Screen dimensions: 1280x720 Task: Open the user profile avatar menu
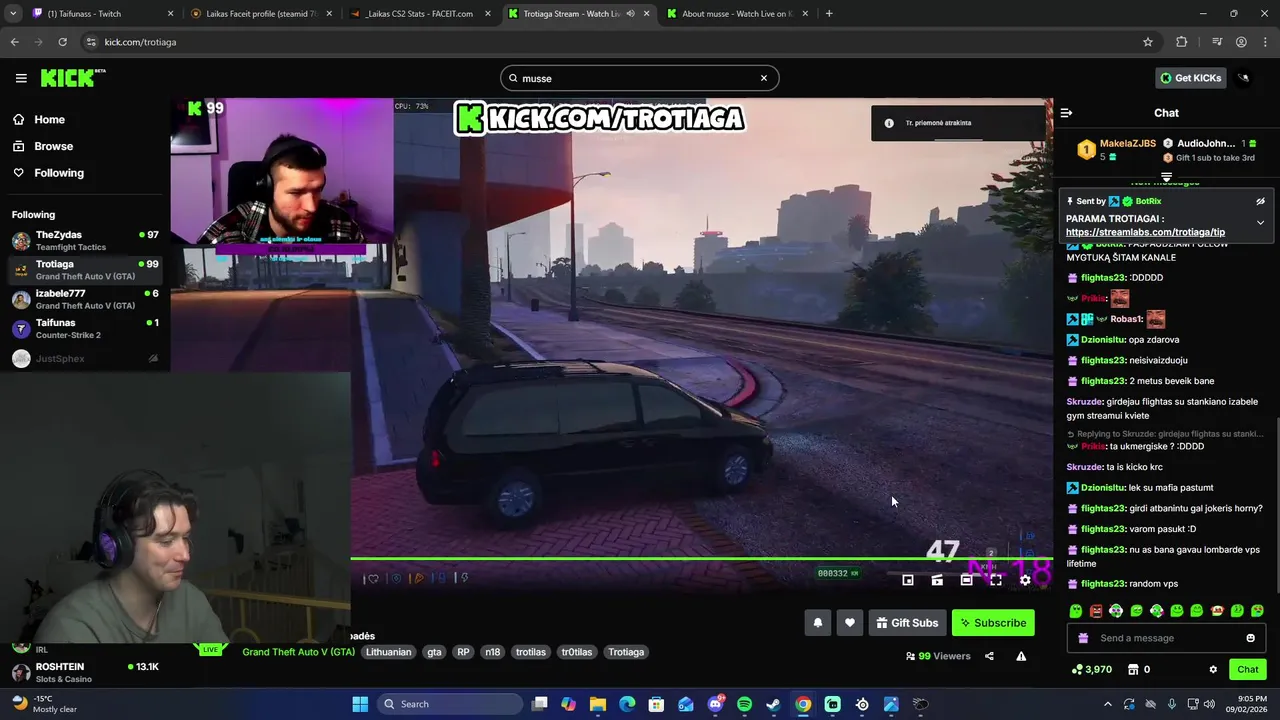click(x=1244, y=78)
